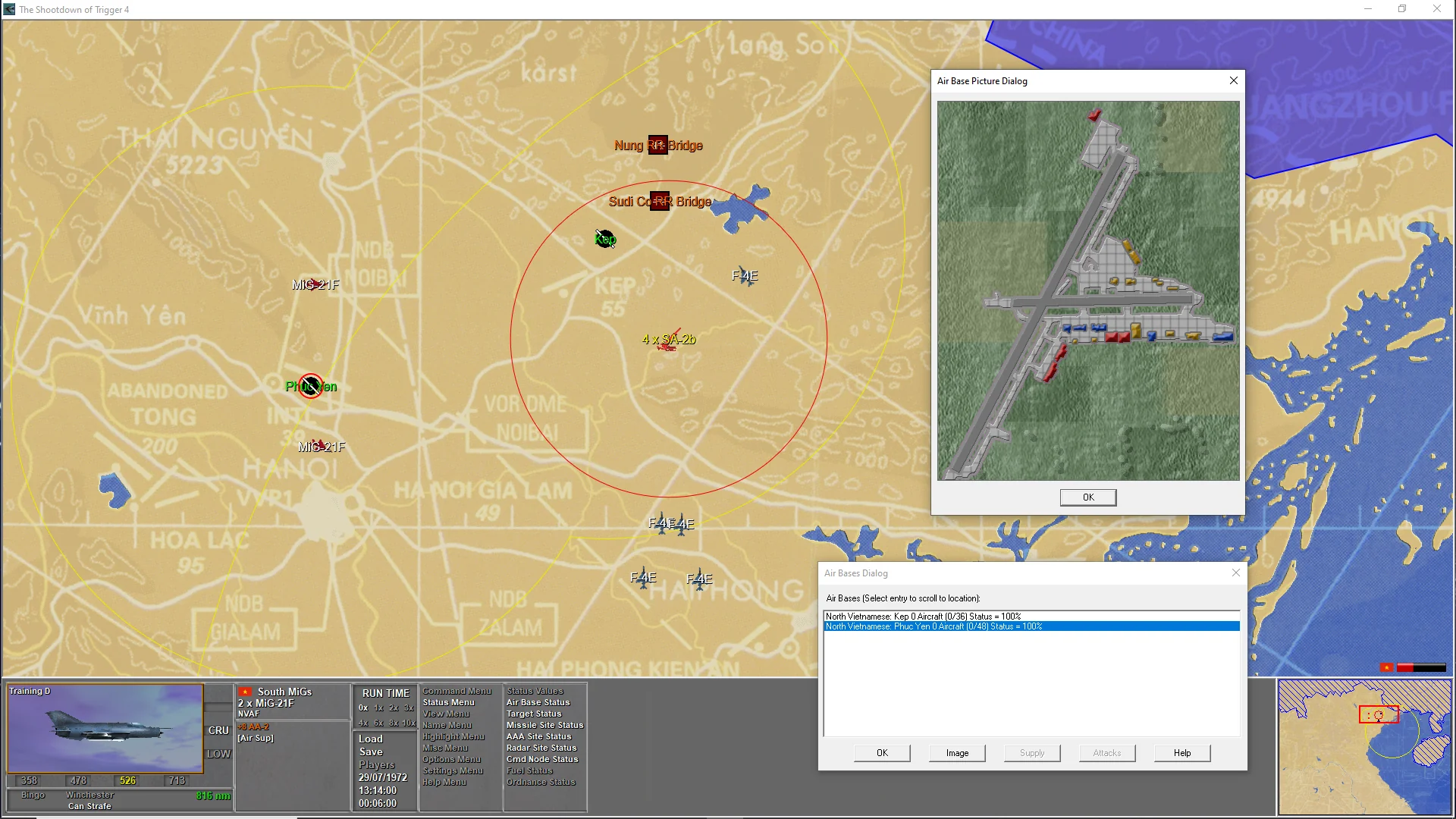Click the Nung RR Bridge target icon
Screen dimensions: 1456x819
(x=657, y=145)
